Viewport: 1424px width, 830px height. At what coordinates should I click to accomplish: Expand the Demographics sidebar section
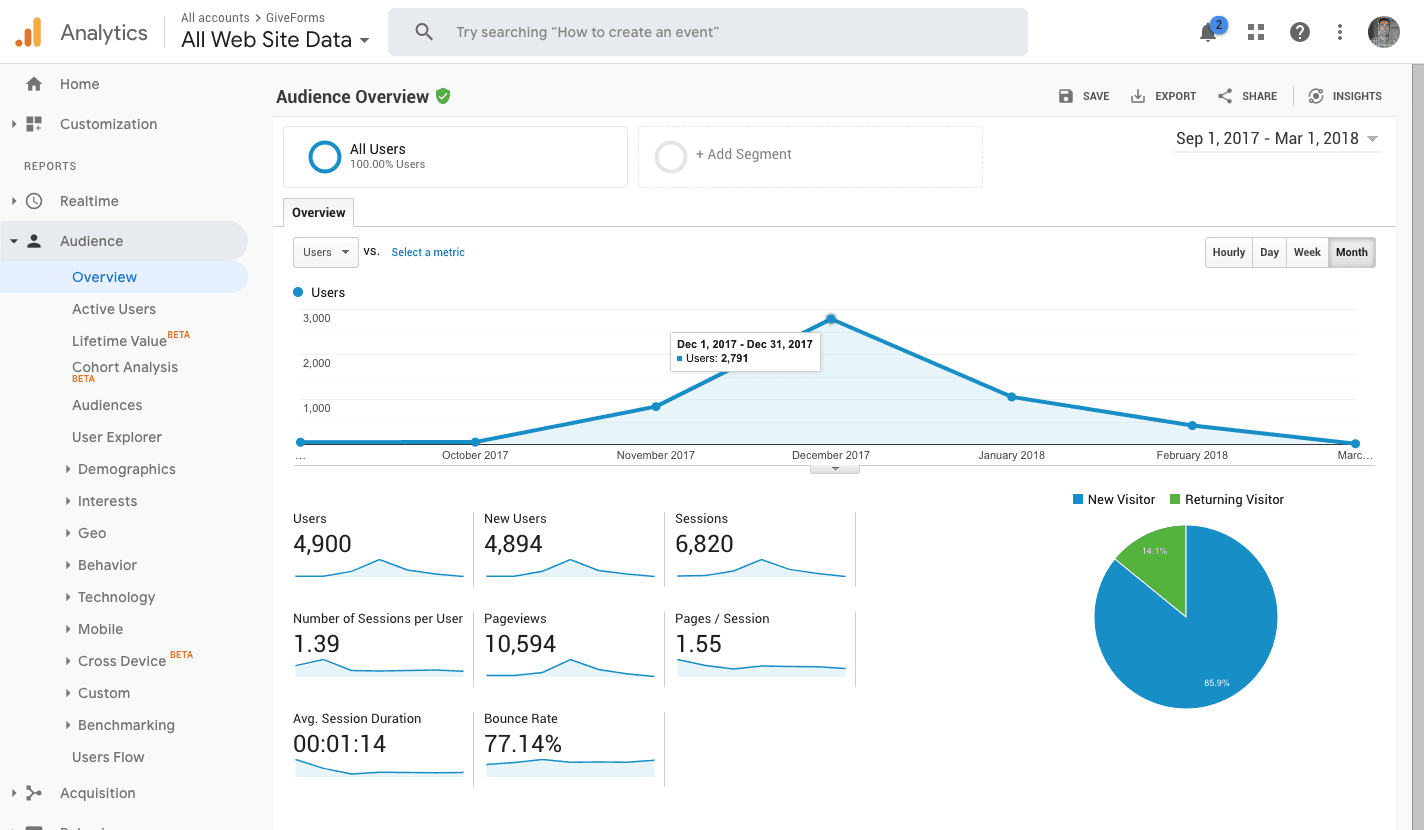127,469
